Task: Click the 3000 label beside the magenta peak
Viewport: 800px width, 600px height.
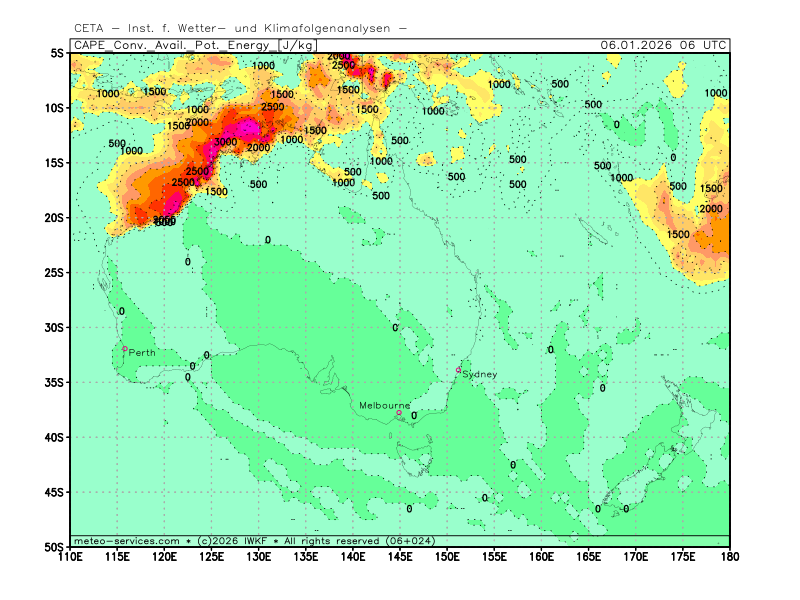Action: point(225,143)
